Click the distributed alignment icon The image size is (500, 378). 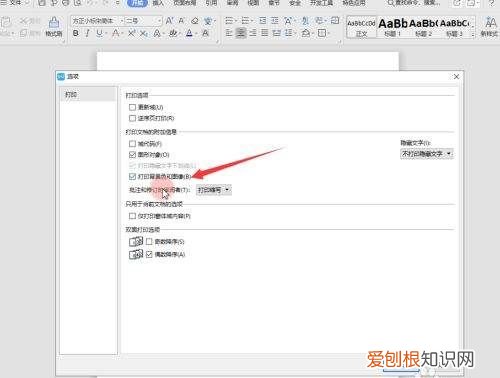(x=276, y=33)
